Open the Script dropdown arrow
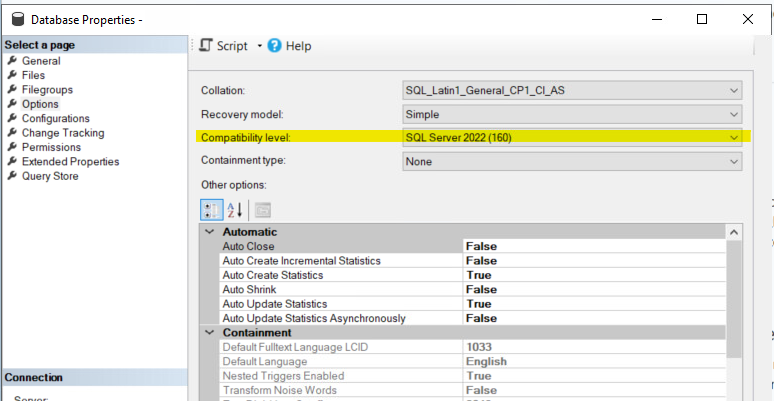Viewport: 774px width, 401px height. (260, 46)
